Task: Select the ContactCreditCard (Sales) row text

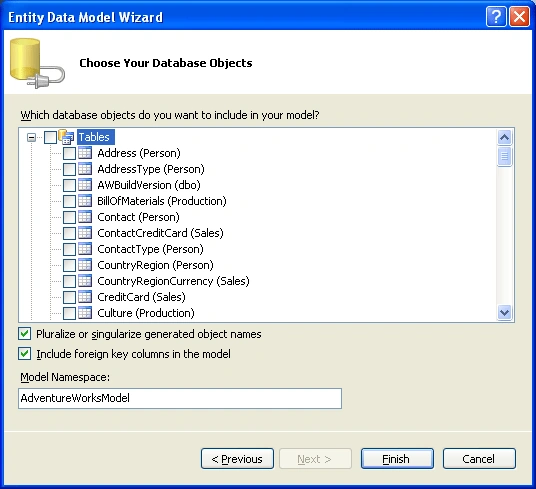Action: click(160, 233)
